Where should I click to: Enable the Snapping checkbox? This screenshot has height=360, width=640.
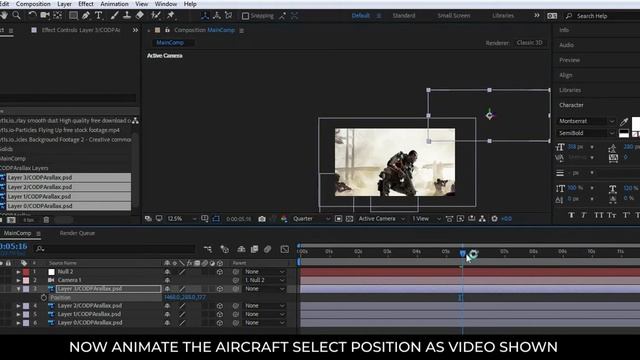pyautogui.click(x=245, y=16)
